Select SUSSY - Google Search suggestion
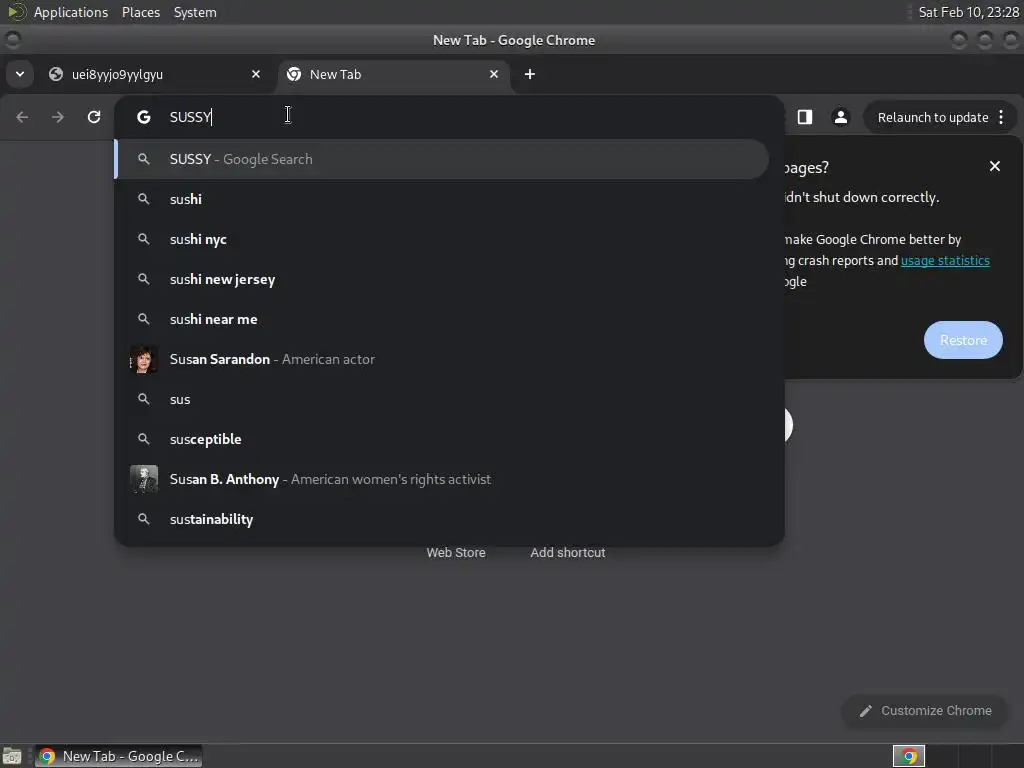 pos(441,159)
